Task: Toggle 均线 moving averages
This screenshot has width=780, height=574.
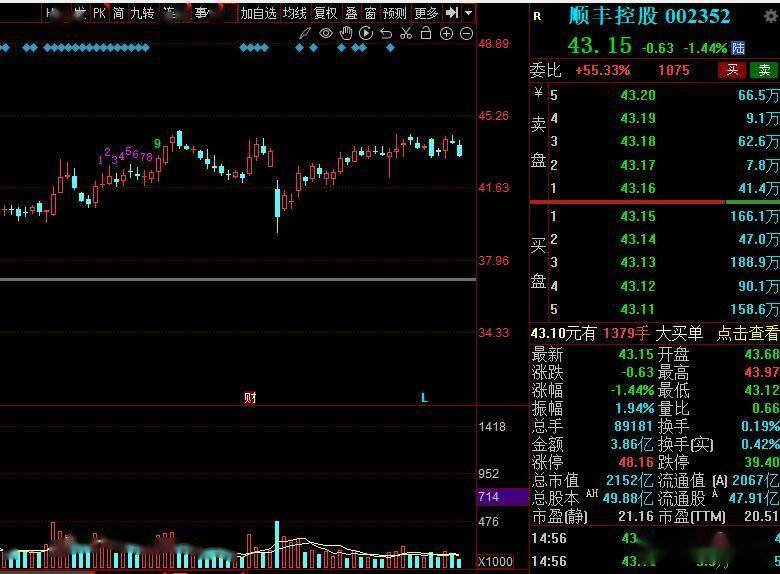Action: click(x=294, y=13)
